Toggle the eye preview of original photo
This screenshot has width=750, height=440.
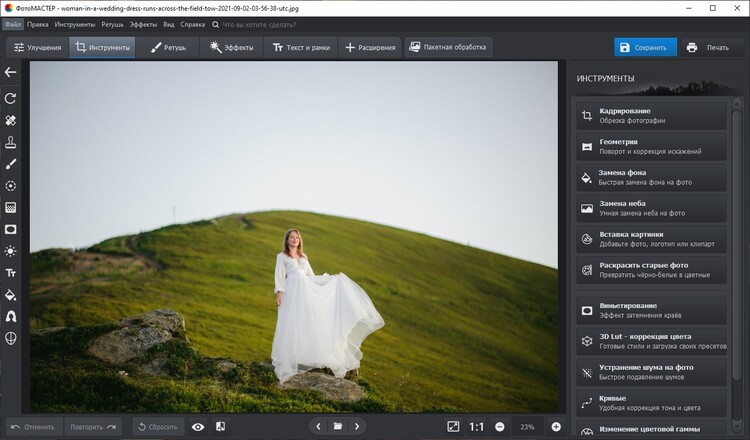coord(198,427)
